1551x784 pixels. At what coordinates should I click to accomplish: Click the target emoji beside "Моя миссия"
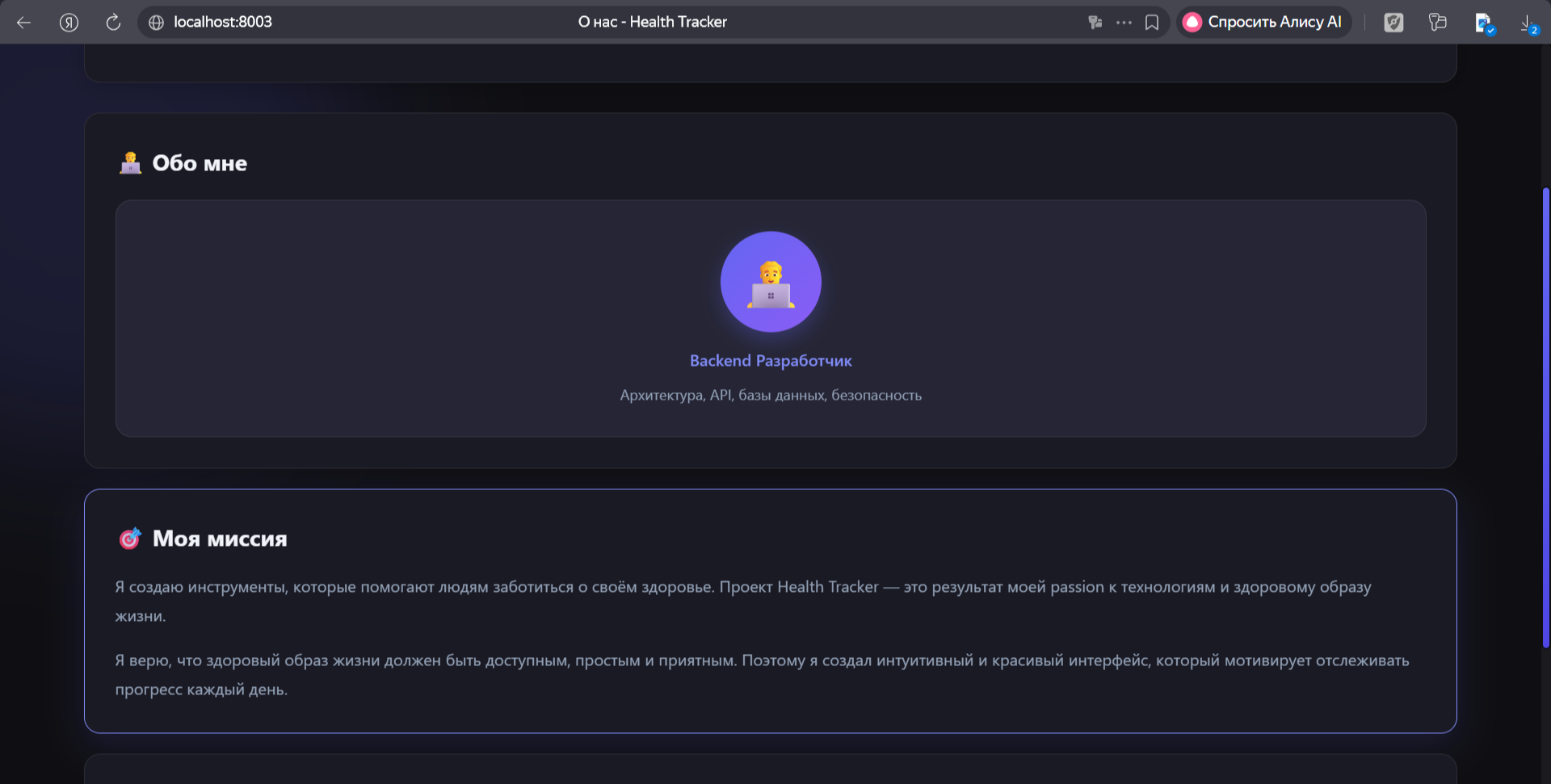pyautogui.click(x=130, y=539)
